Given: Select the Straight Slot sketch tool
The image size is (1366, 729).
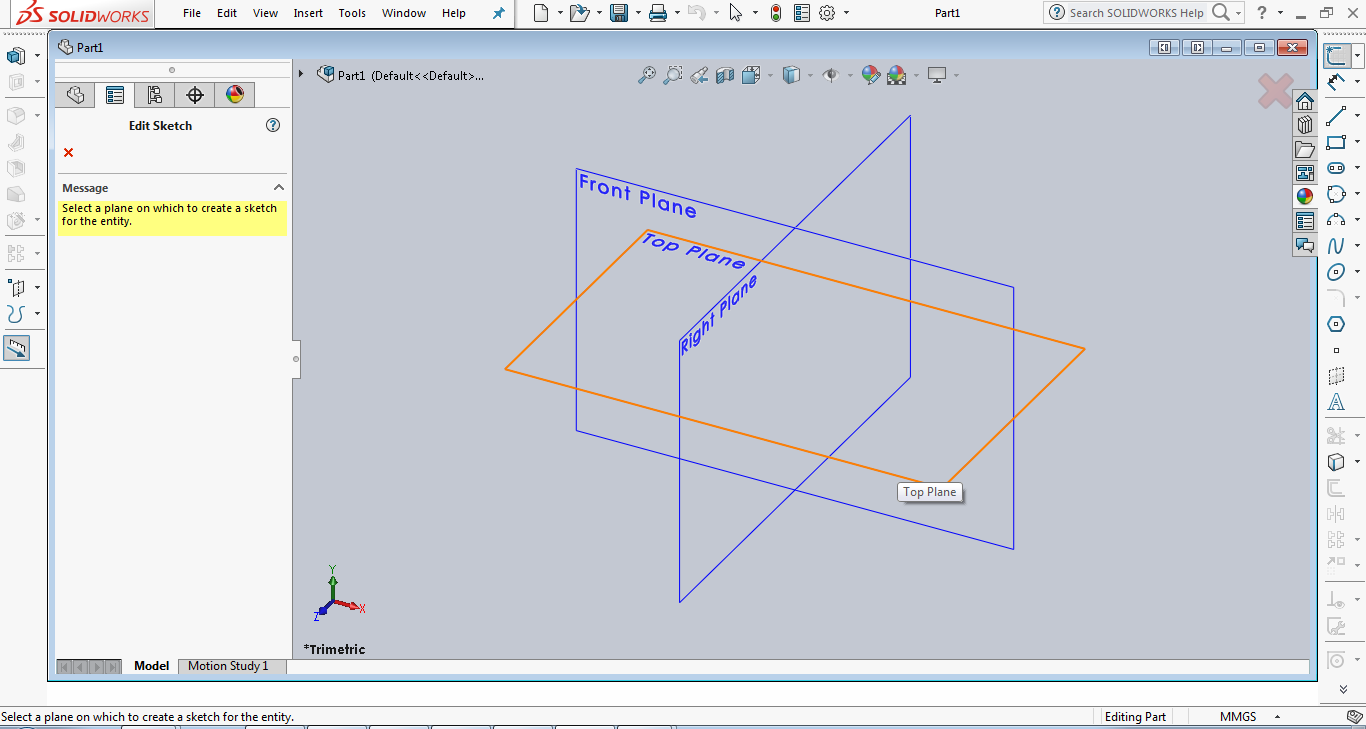Looking at the screenshot, I should [1336, 168].
